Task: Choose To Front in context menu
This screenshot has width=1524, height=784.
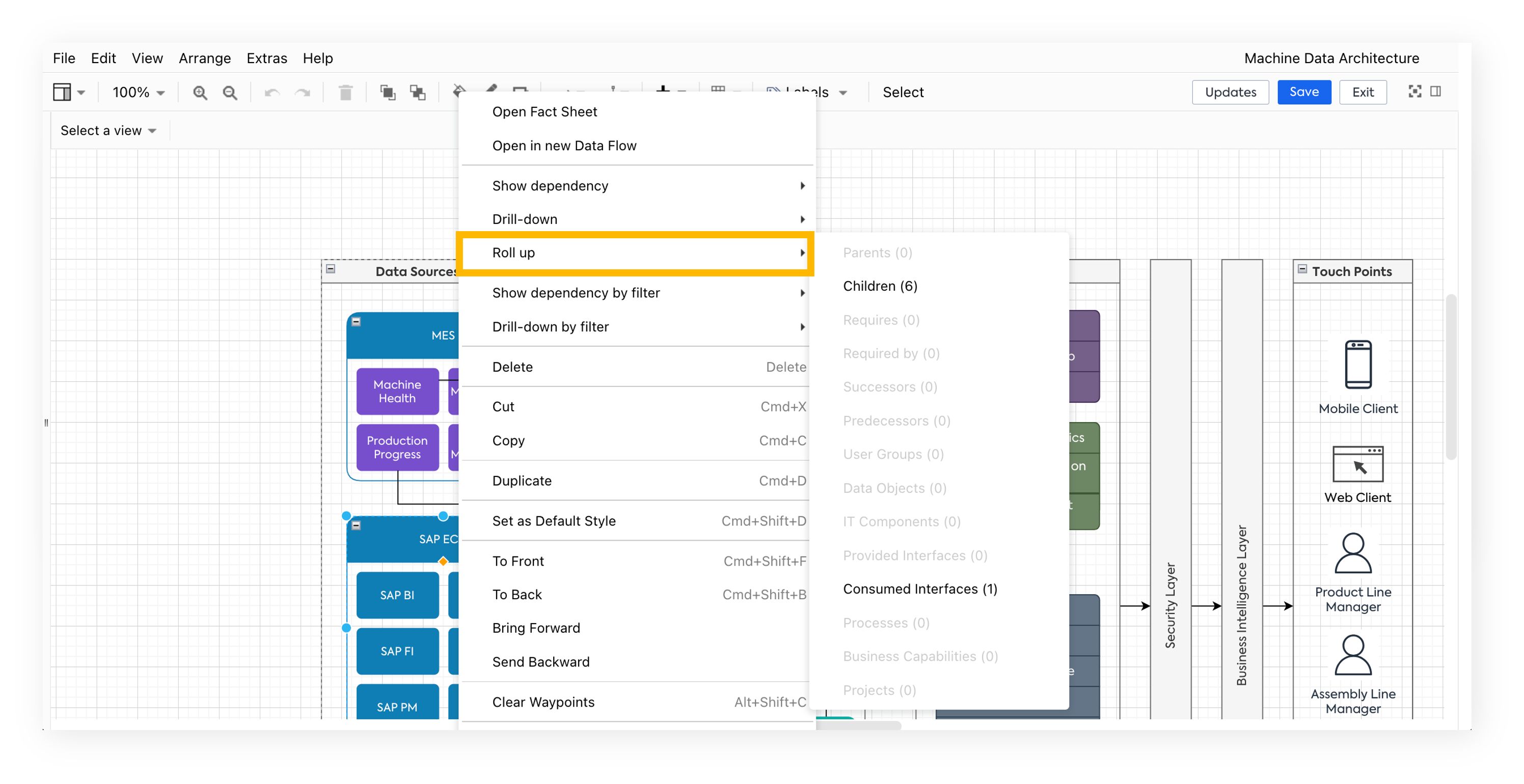Action: pos(637,561)
